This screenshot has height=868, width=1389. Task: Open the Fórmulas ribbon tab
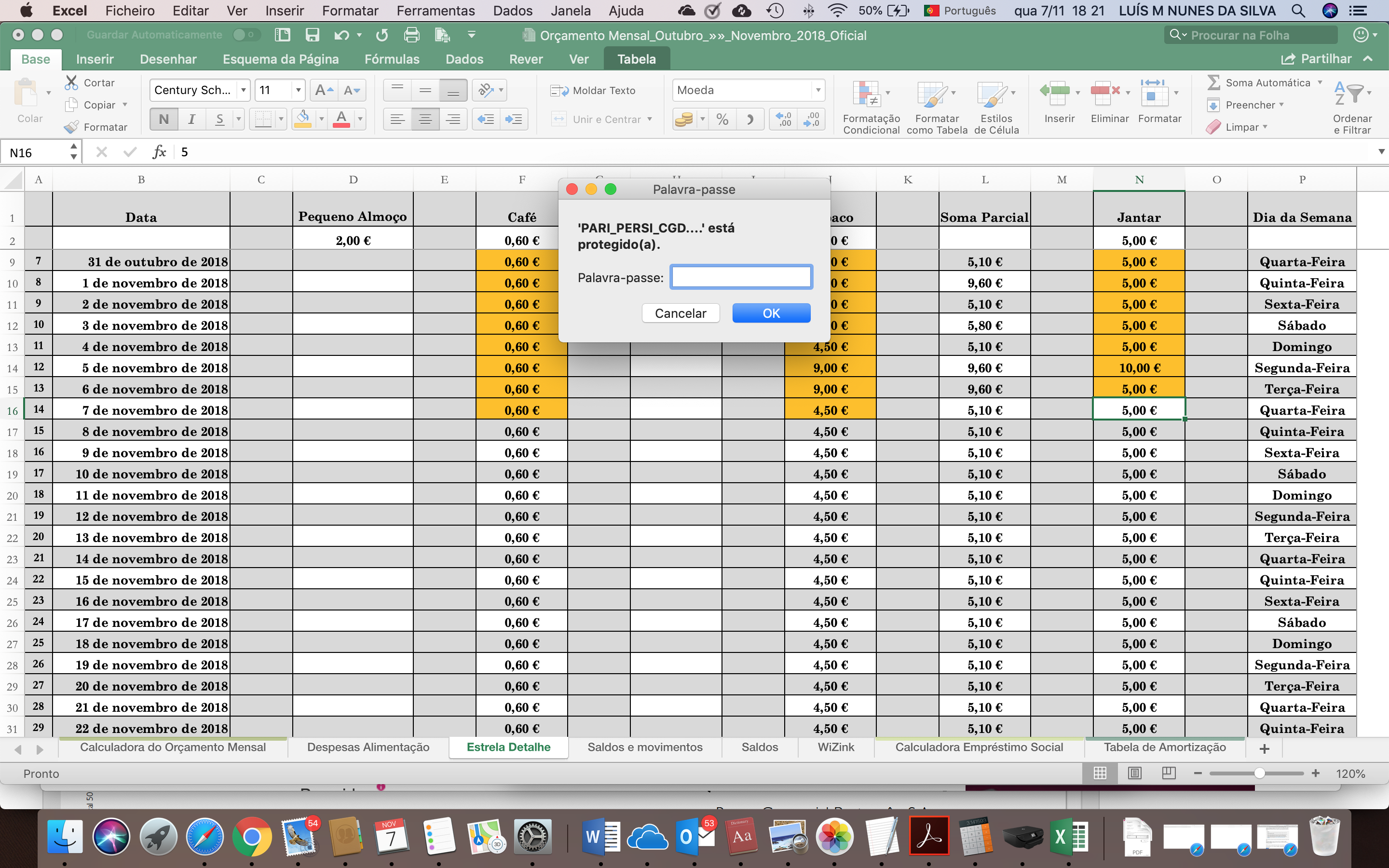[392, 59]
